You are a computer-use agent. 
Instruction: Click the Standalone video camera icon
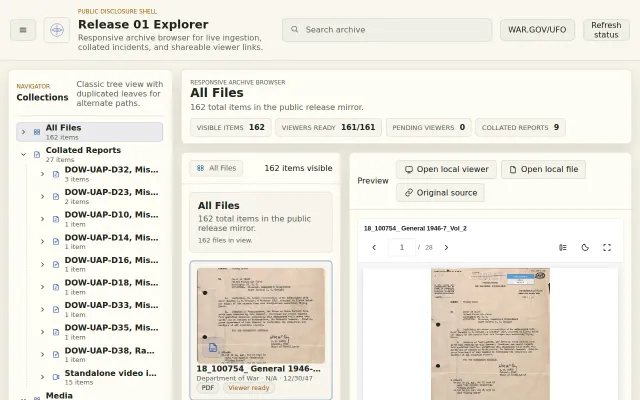[56, 377]
